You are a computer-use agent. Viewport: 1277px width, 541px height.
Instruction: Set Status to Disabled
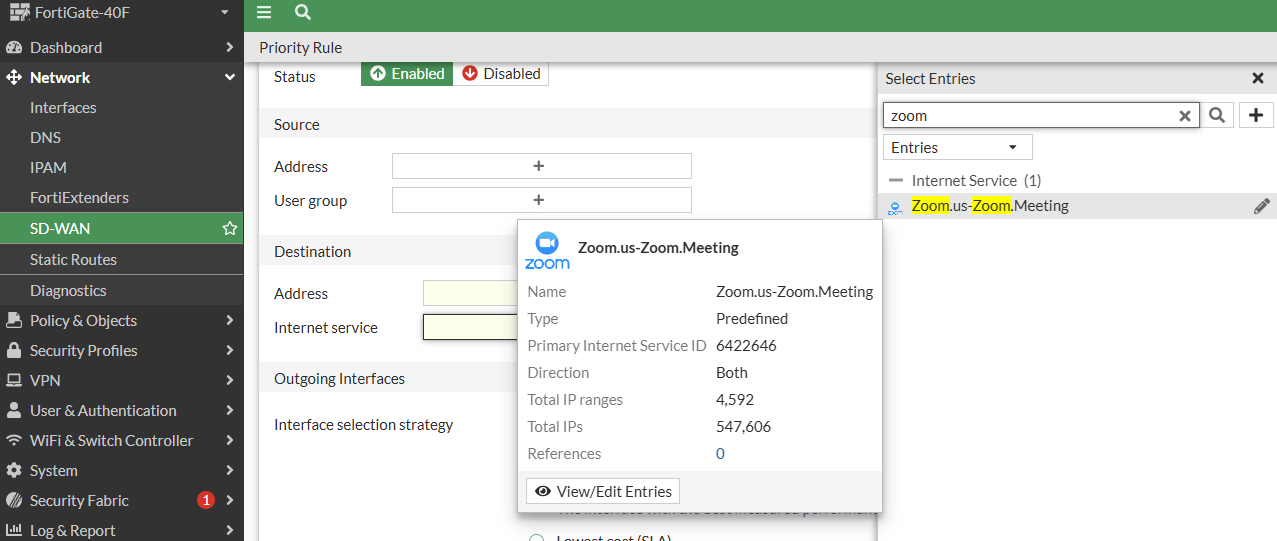[501, 74]
